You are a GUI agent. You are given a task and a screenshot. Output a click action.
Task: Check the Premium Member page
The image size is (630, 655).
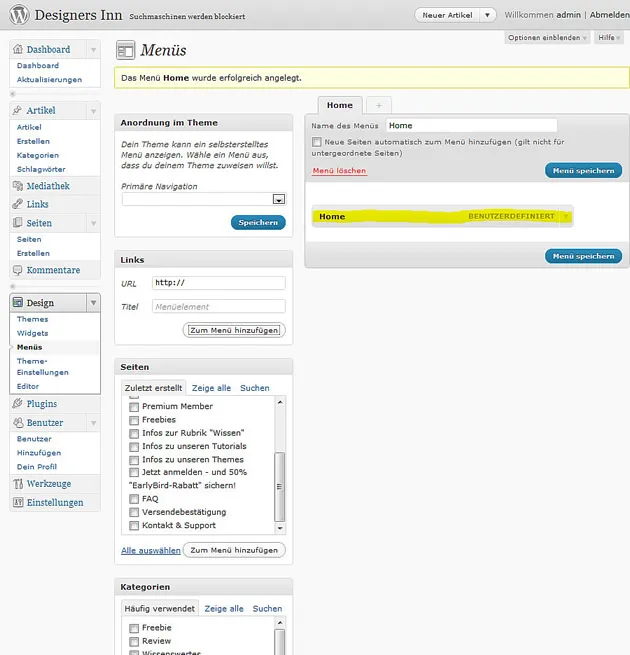coord(134,407)
